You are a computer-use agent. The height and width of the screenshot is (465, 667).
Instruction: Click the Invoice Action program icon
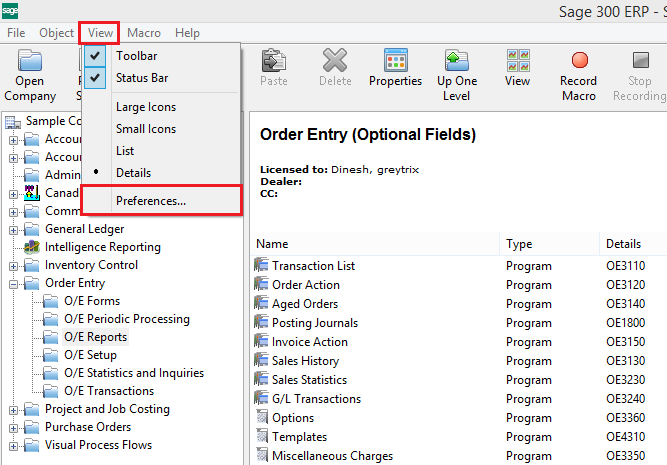[x=261, y=341]
